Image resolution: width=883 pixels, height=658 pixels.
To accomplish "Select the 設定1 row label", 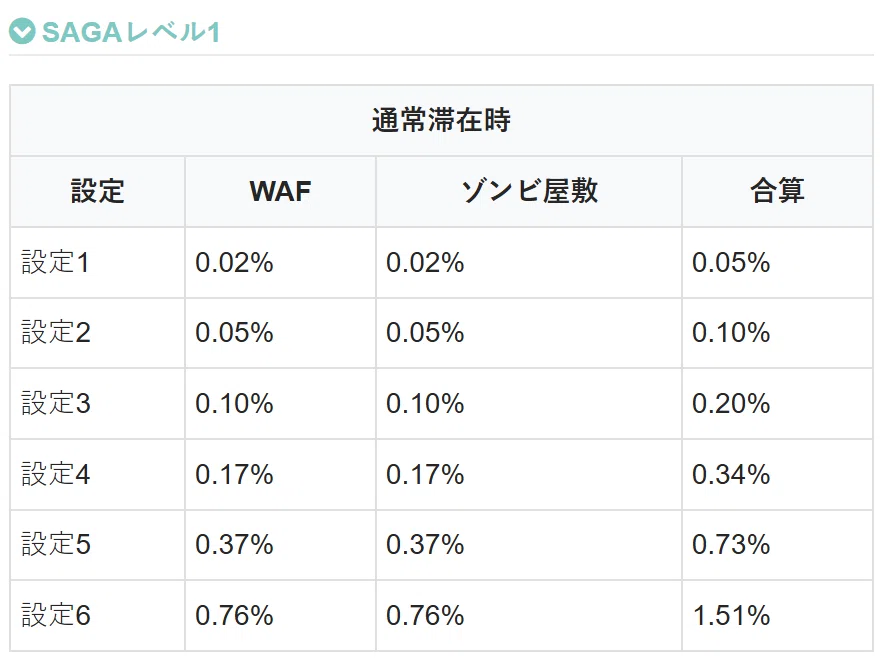I will coord(55,263).
